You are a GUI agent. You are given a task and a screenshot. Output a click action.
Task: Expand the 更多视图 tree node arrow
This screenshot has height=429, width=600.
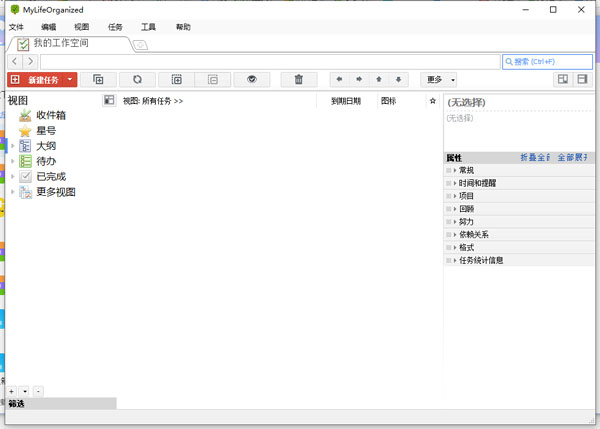tap(13, 192)
